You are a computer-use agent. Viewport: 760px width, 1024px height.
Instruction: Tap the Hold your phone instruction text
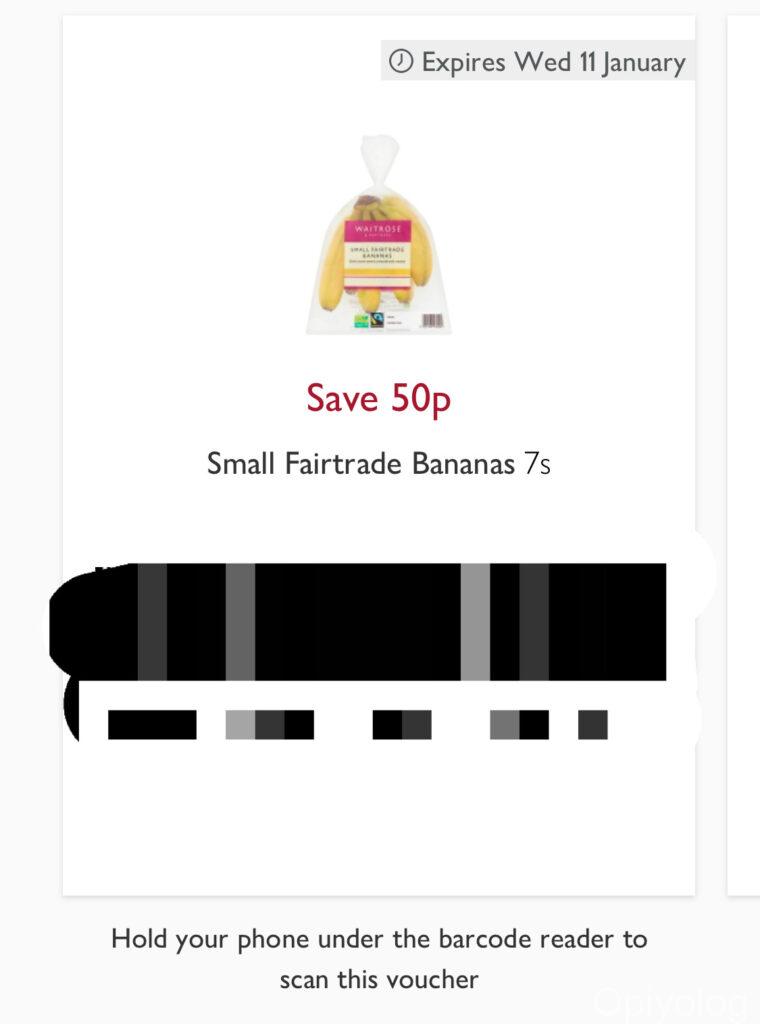[x=379, y=939]
